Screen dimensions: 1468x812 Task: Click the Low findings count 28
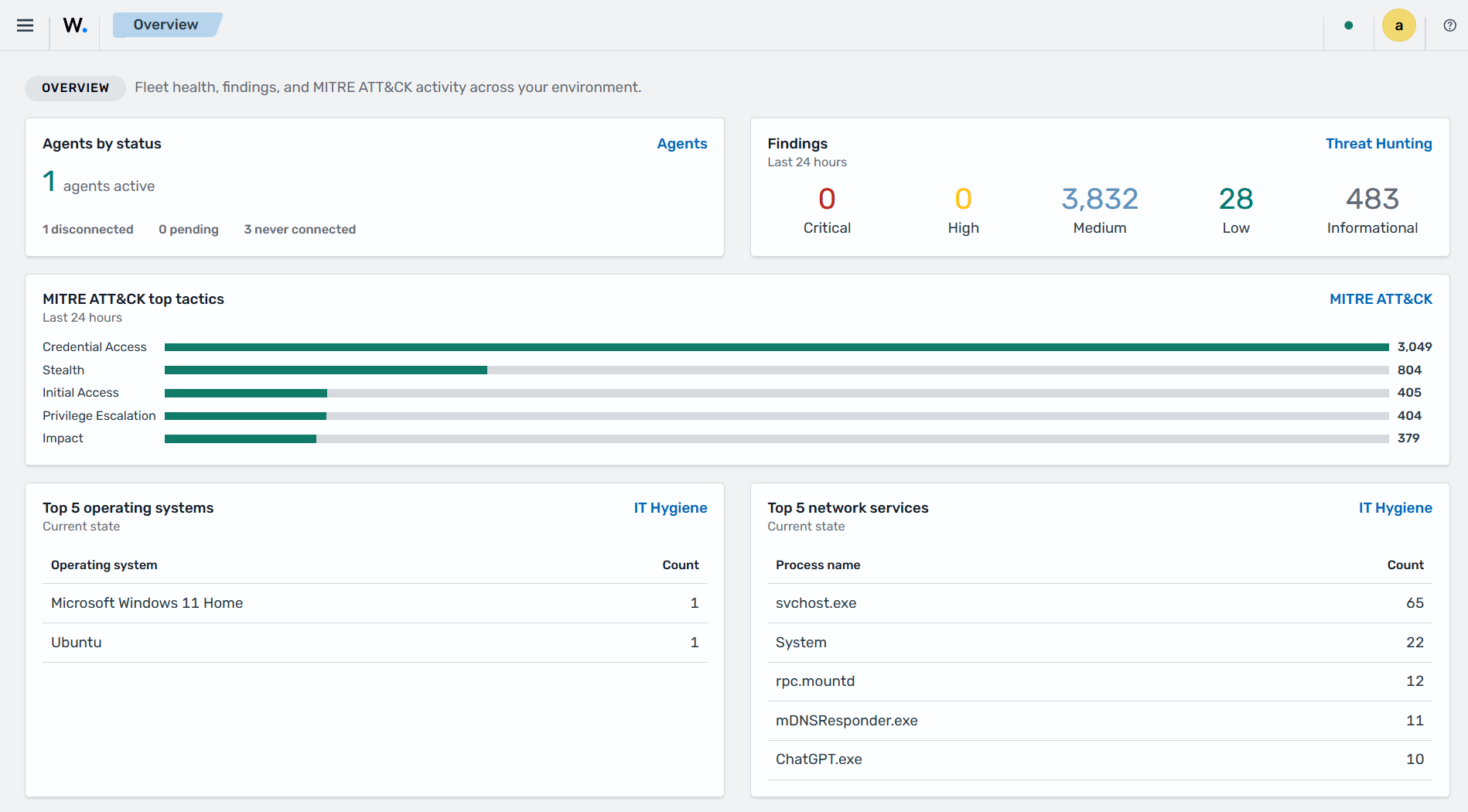[x=1236, y=200]
